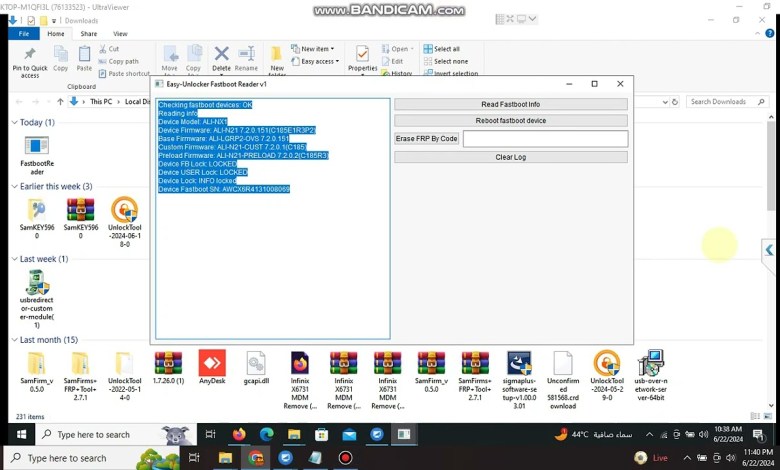780x470 pixels.
Task: Collapse the Last month (15) group
Action: pyautogui.click(x=14, y=340)
